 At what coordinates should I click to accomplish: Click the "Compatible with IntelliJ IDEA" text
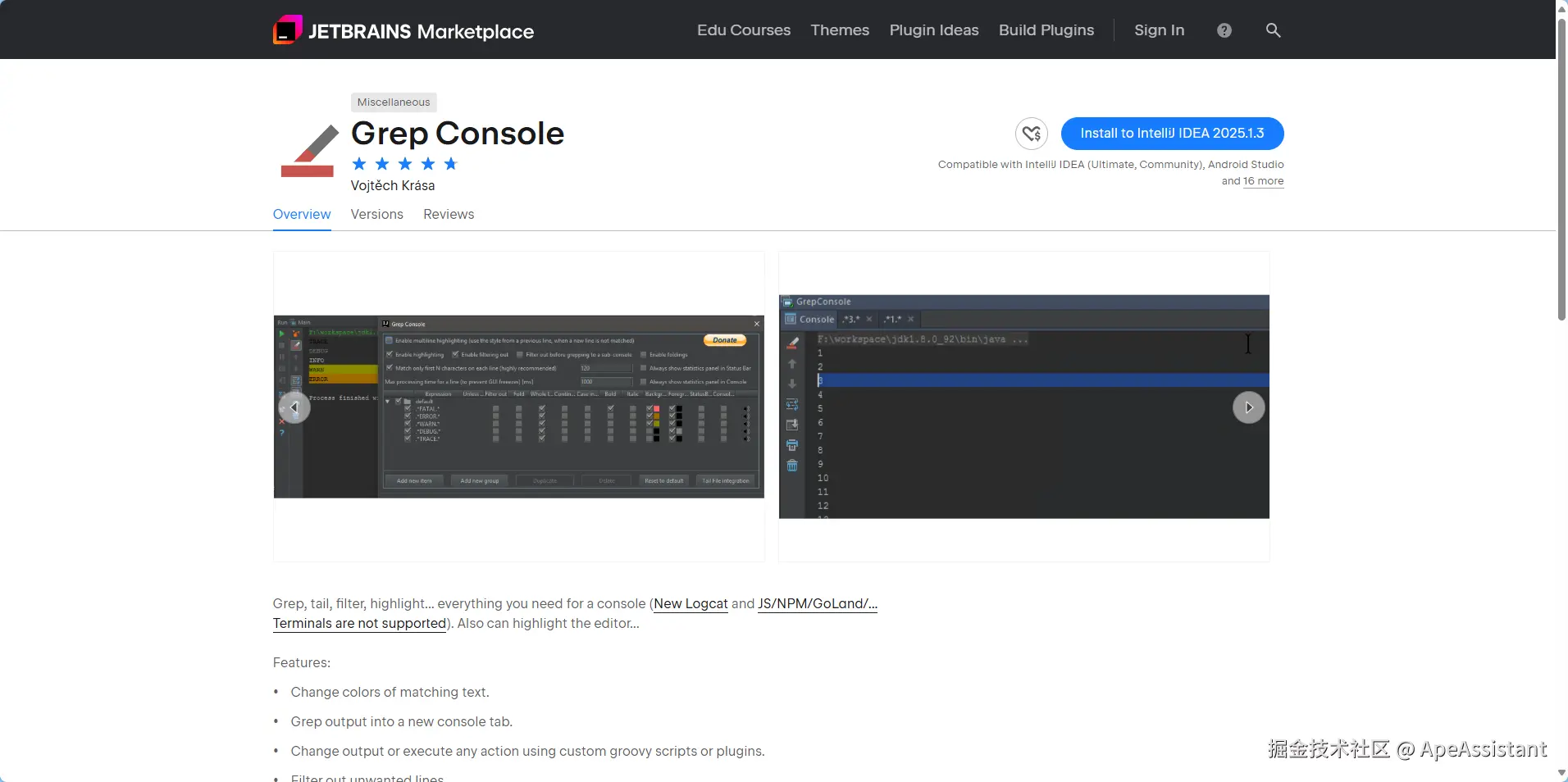tap(1111, 165)
